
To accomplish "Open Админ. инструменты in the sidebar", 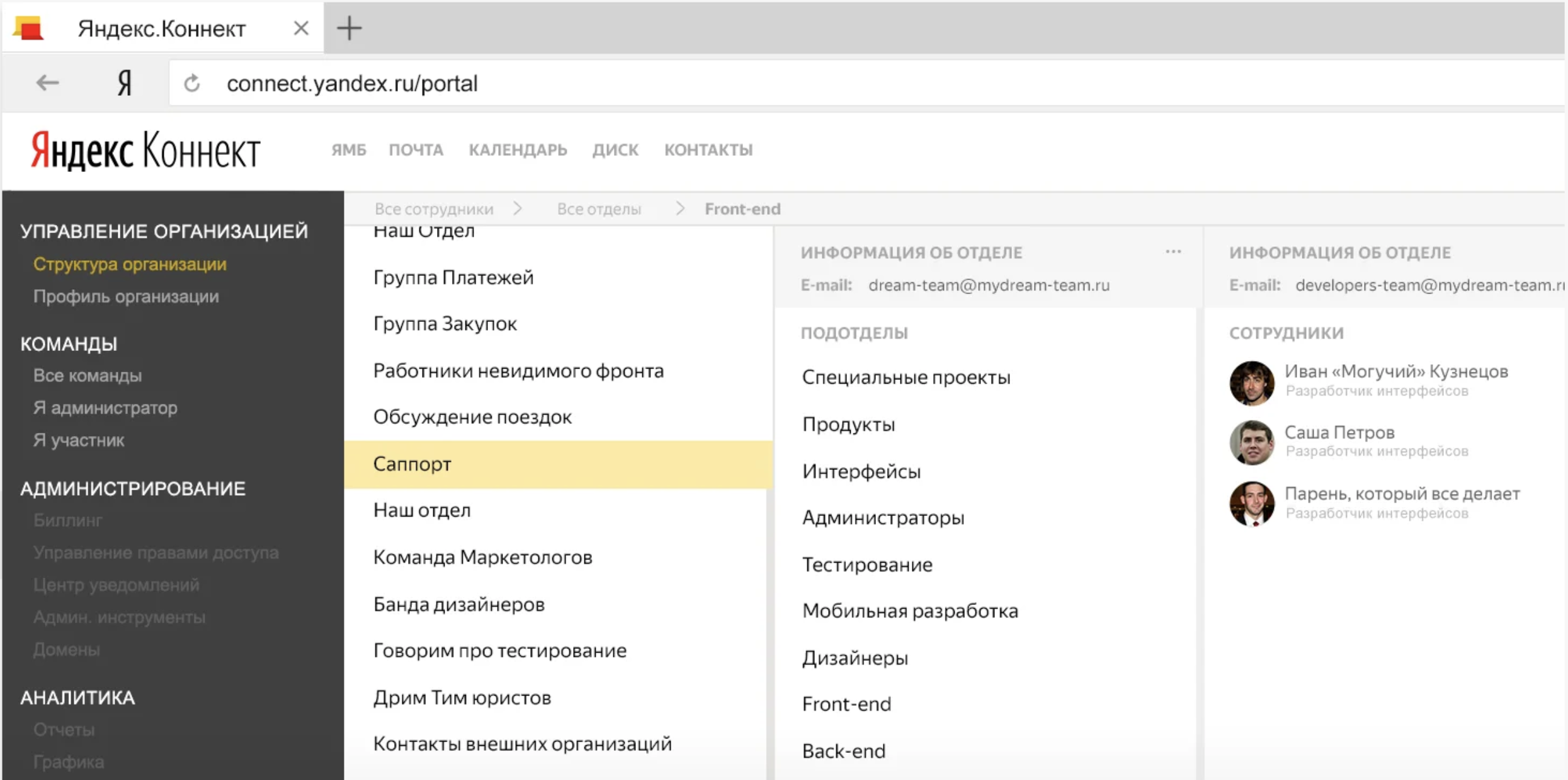I will click(119, 617).
